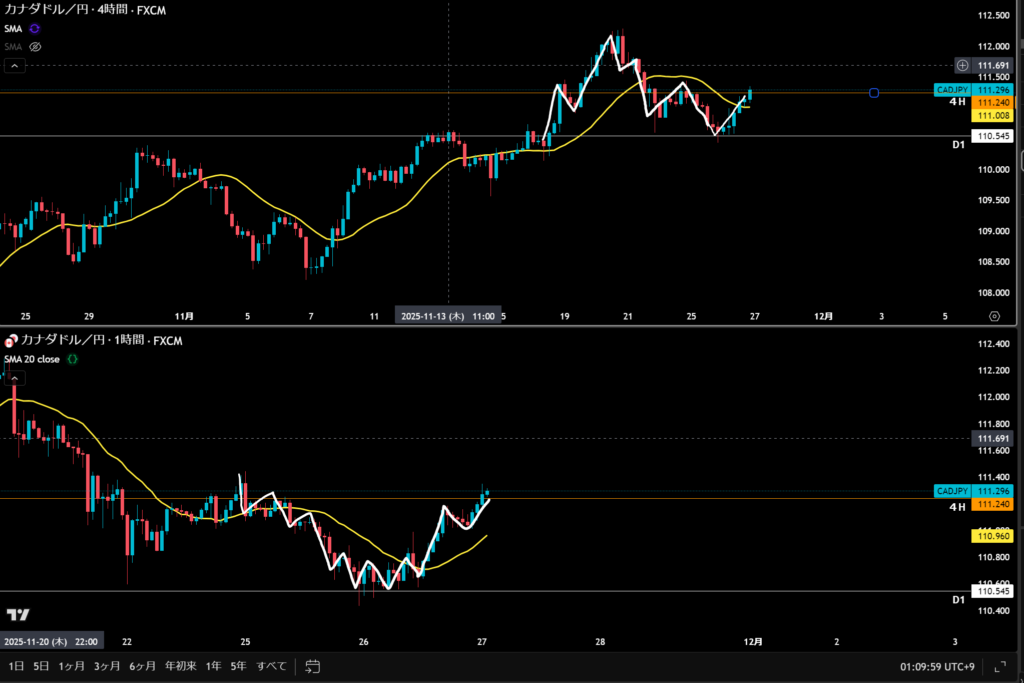1024x683 pixels.
Task: Click the cyan CADJPY price label in upper chart
Action: click(951, 90)
